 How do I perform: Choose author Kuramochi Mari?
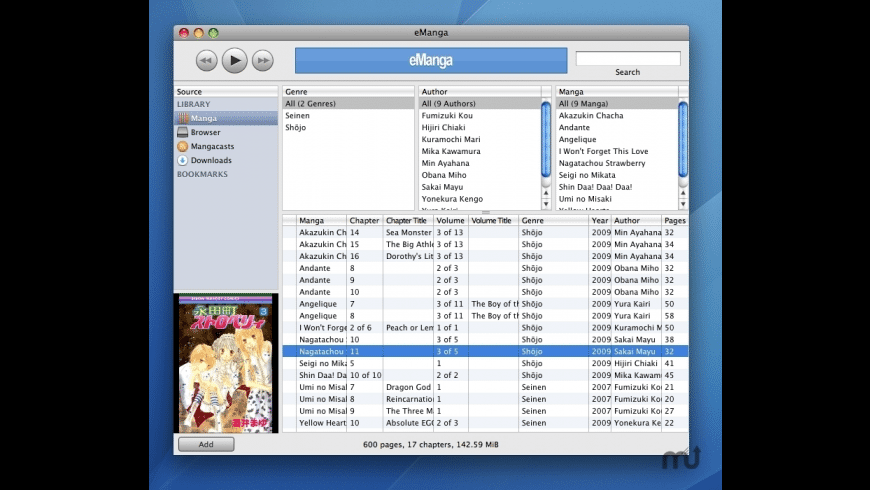(x=450, y=139)
